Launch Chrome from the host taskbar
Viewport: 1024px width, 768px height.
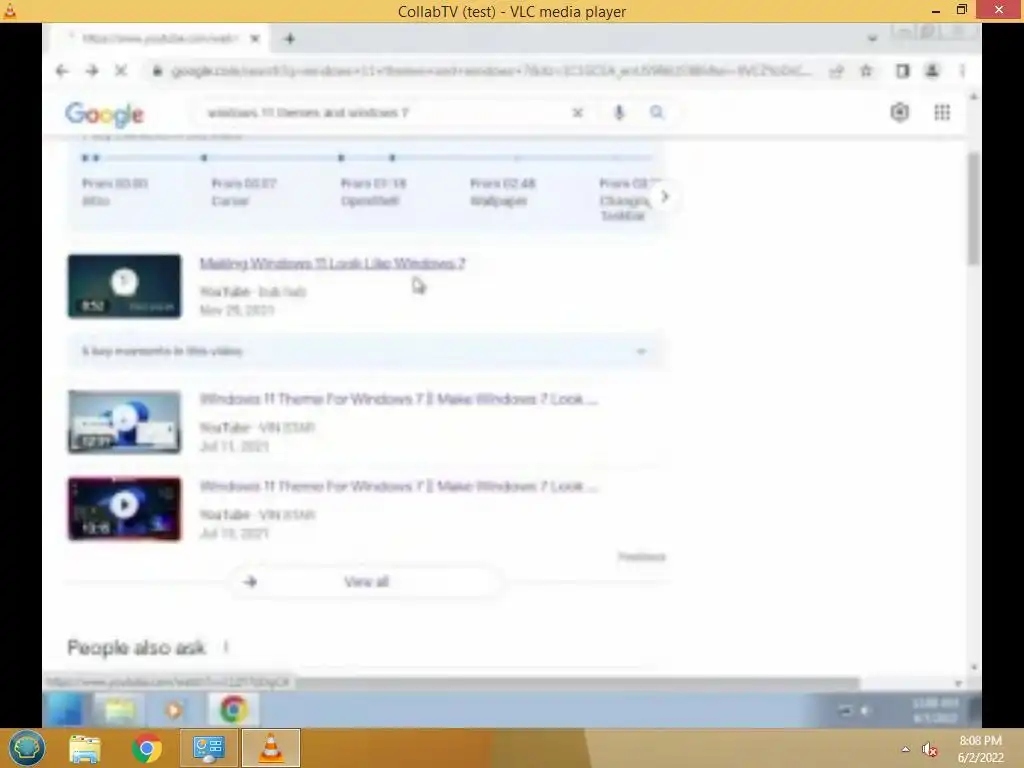pyautogui.click(x=147, y=748)
